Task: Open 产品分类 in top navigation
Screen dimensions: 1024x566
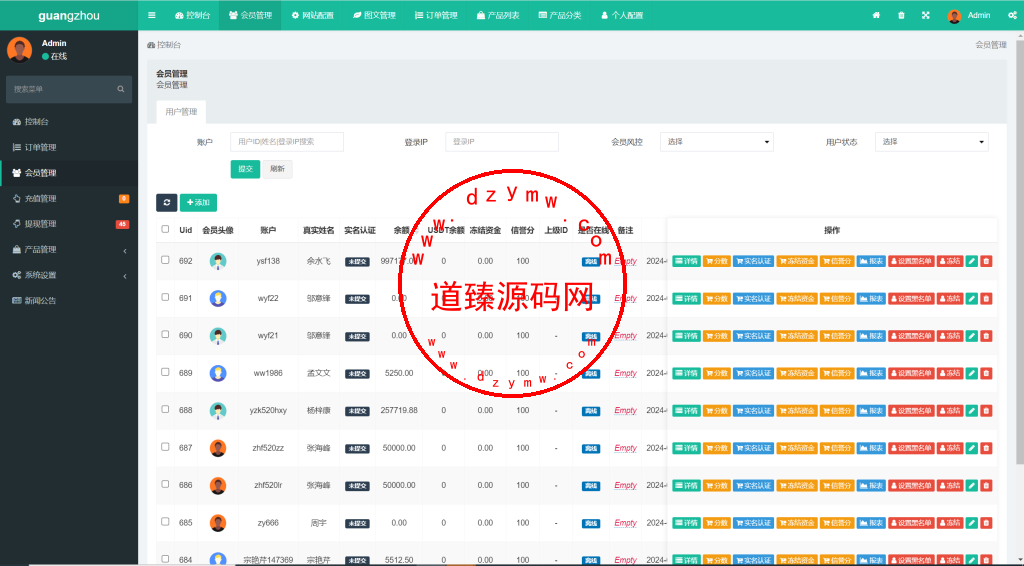Action: pos(560,15)
